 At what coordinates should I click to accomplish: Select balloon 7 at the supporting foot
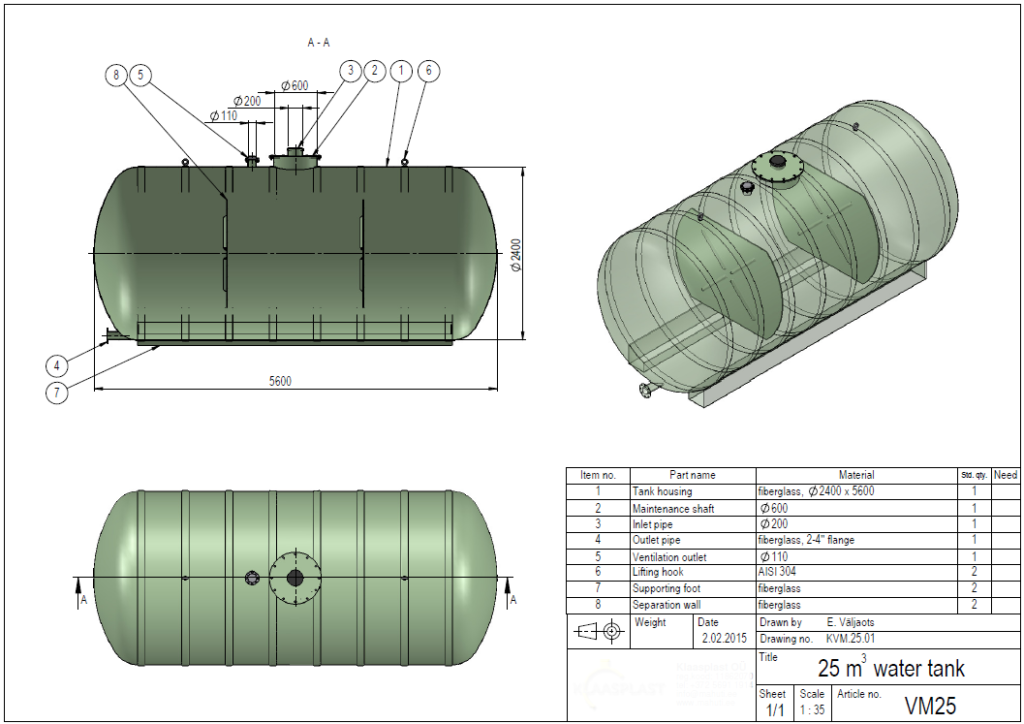tap(58, 392)
